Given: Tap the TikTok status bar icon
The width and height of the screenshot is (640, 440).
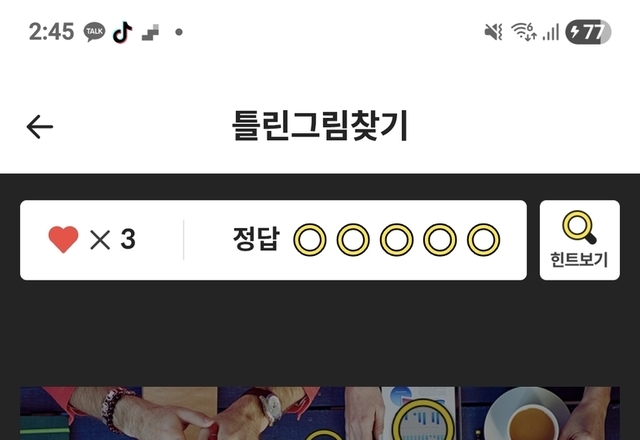Looking at the screenshot, I should (122, 32).
